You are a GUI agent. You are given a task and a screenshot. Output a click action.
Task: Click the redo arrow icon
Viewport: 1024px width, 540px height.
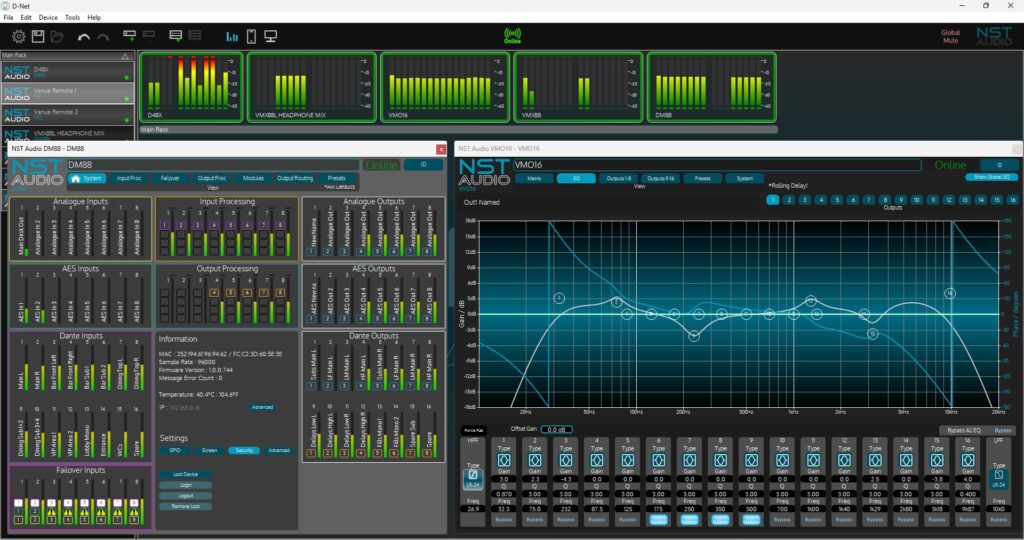[103, 37]
